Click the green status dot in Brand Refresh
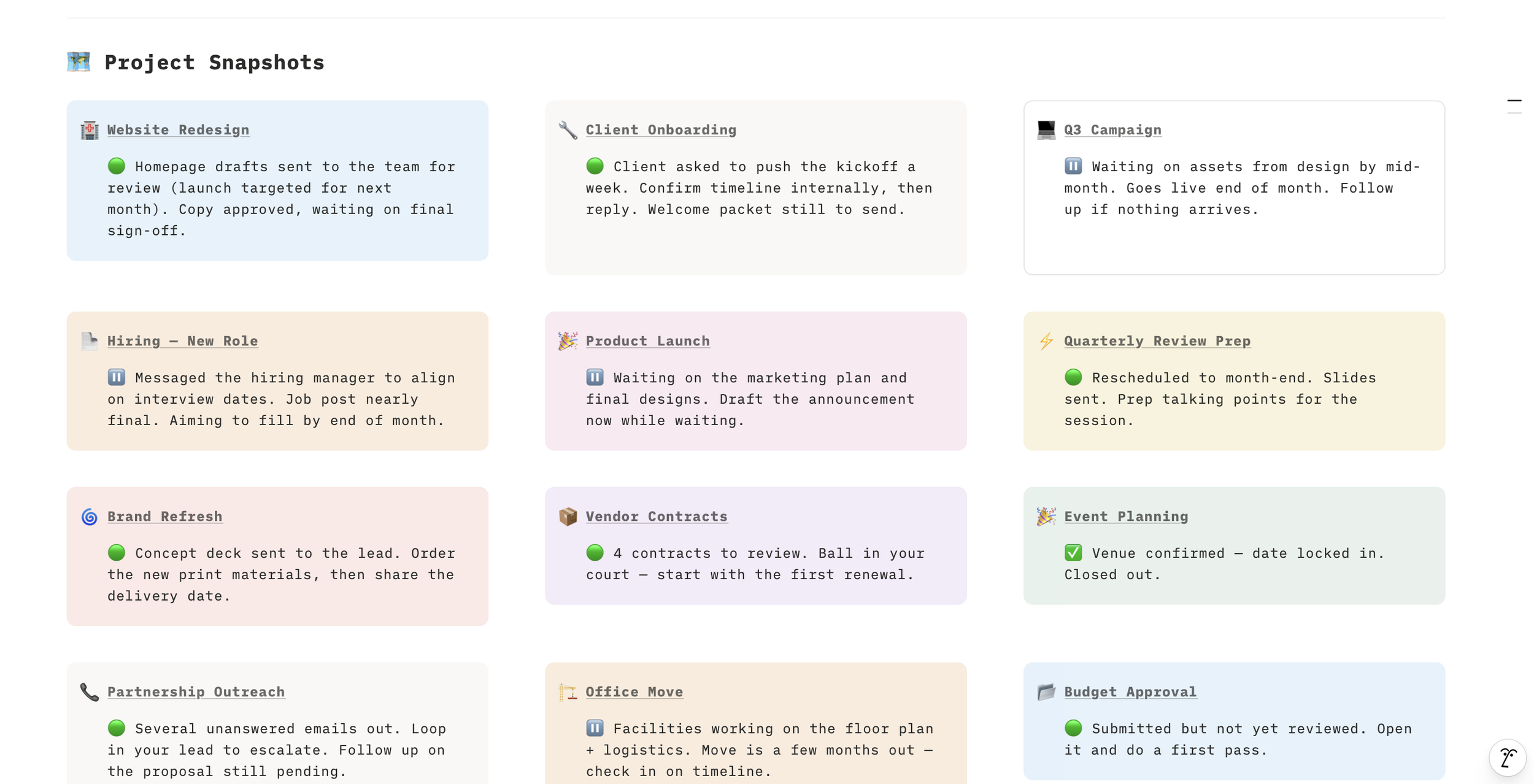Image resolution: width=1534 pixels, height=784 pixels. click(117, 553)
